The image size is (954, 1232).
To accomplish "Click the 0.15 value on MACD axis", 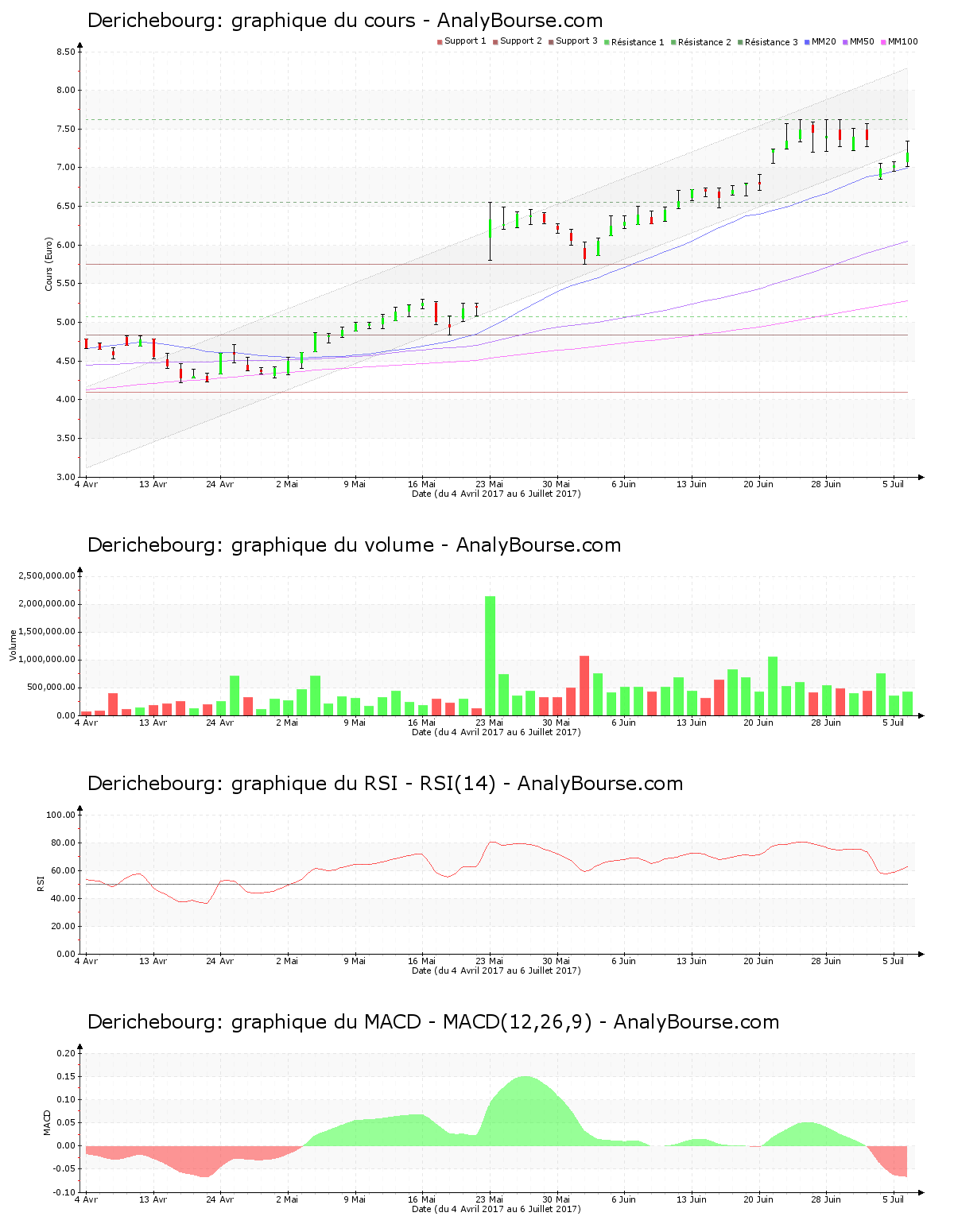I will (x=68, y=1077).
